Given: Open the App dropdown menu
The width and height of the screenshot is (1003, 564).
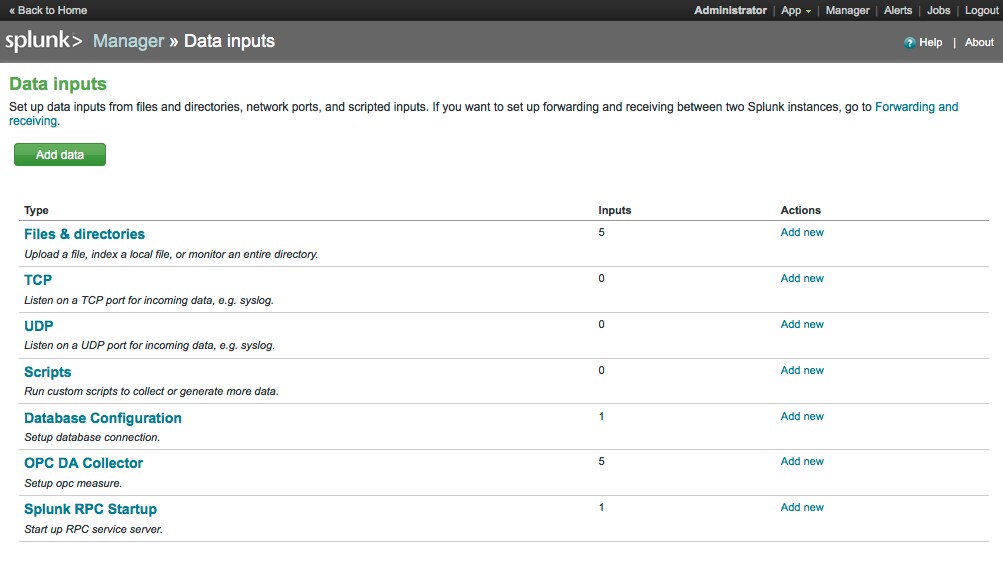Looking at the screenshot, I should (796, 10).
